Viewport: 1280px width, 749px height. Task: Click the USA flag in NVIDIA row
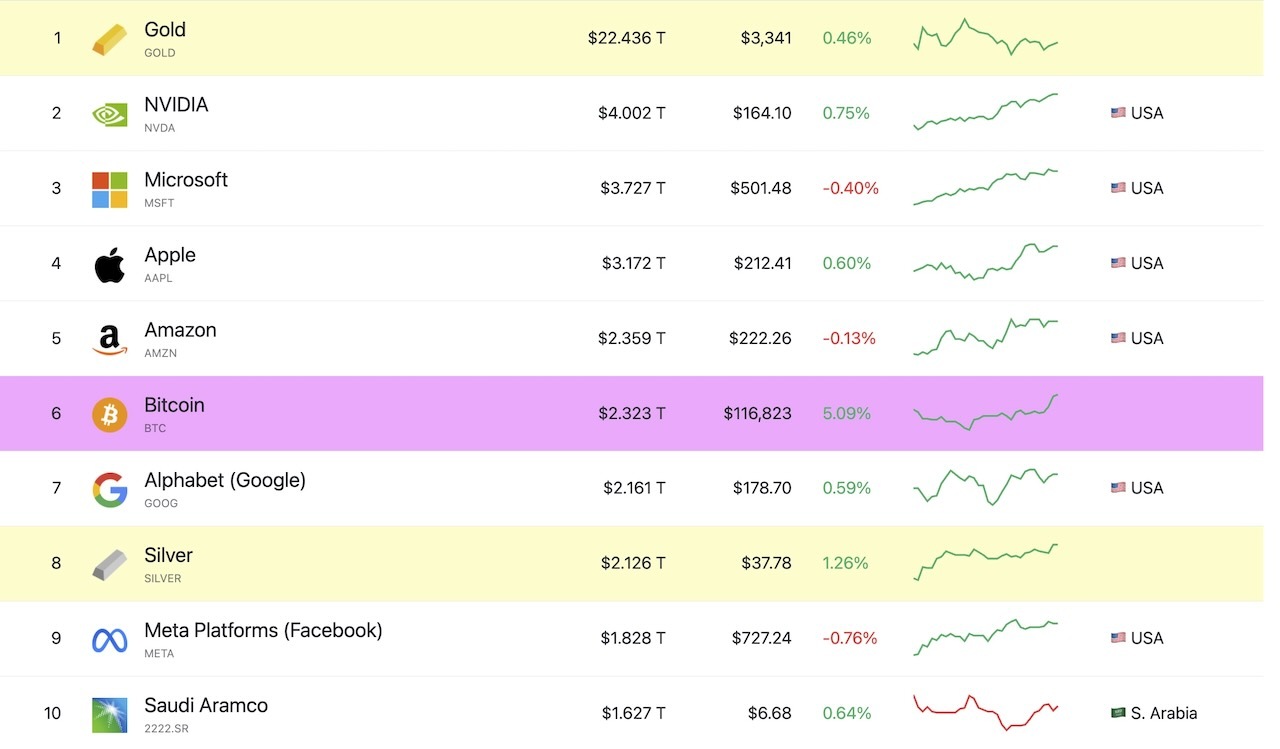tap(1118, 113)
